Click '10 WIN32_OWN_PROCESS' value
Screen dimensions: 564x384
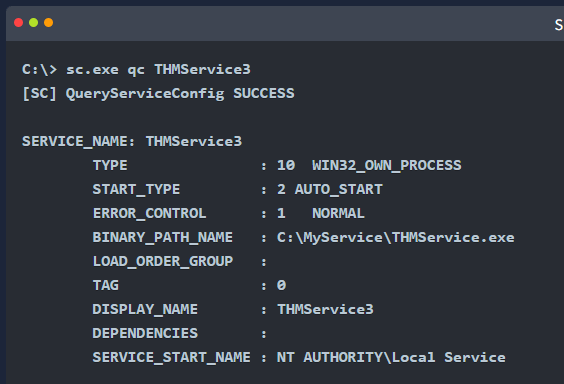coord(369,165)
